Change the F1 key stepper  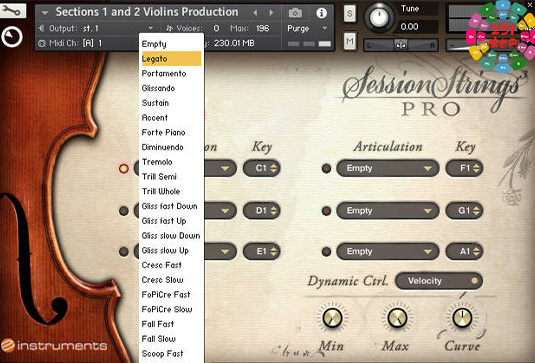point(476,168)
